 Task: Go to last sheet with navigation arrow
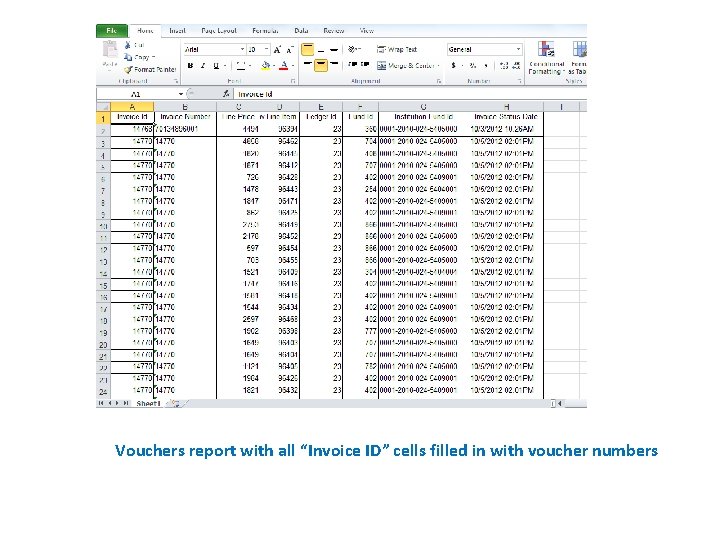(125, 403)
